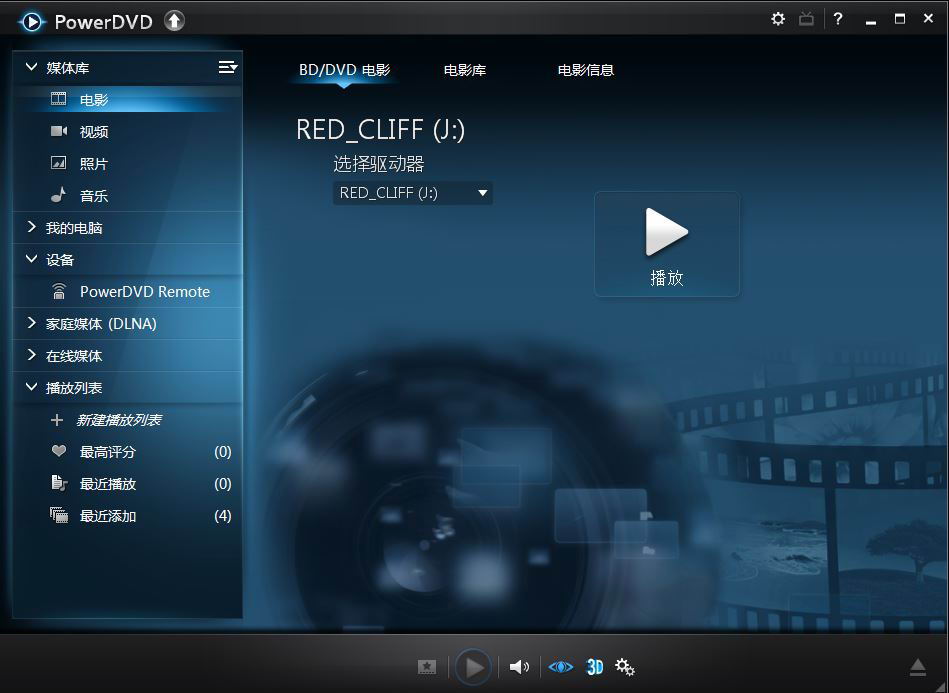The height and width of the screenshot is (693, 949).
Task: Select 视频 in the sidebar
Action: point(127,131)
